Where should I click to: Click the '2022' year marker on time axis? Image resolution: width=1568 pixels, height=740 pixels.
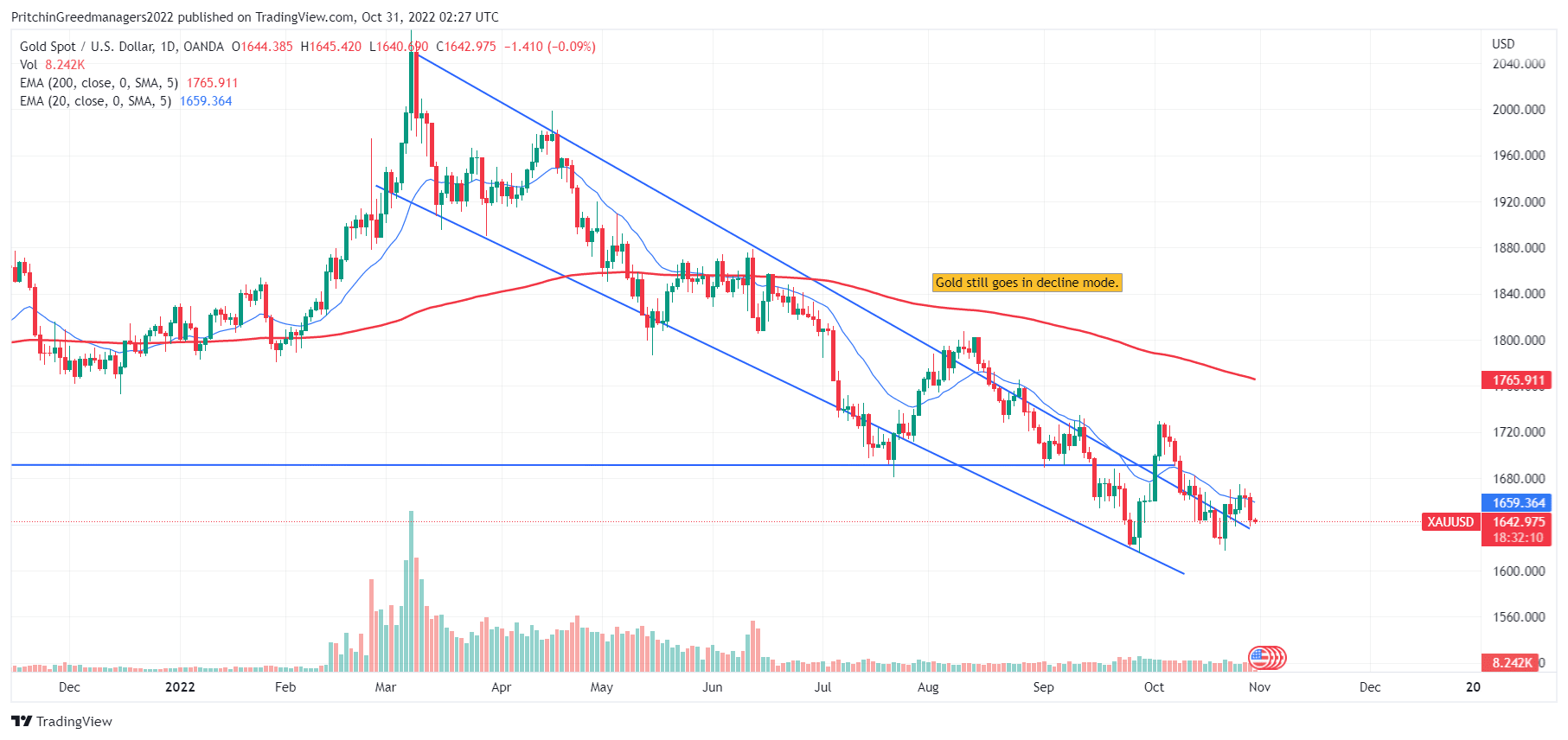[180, 687]
